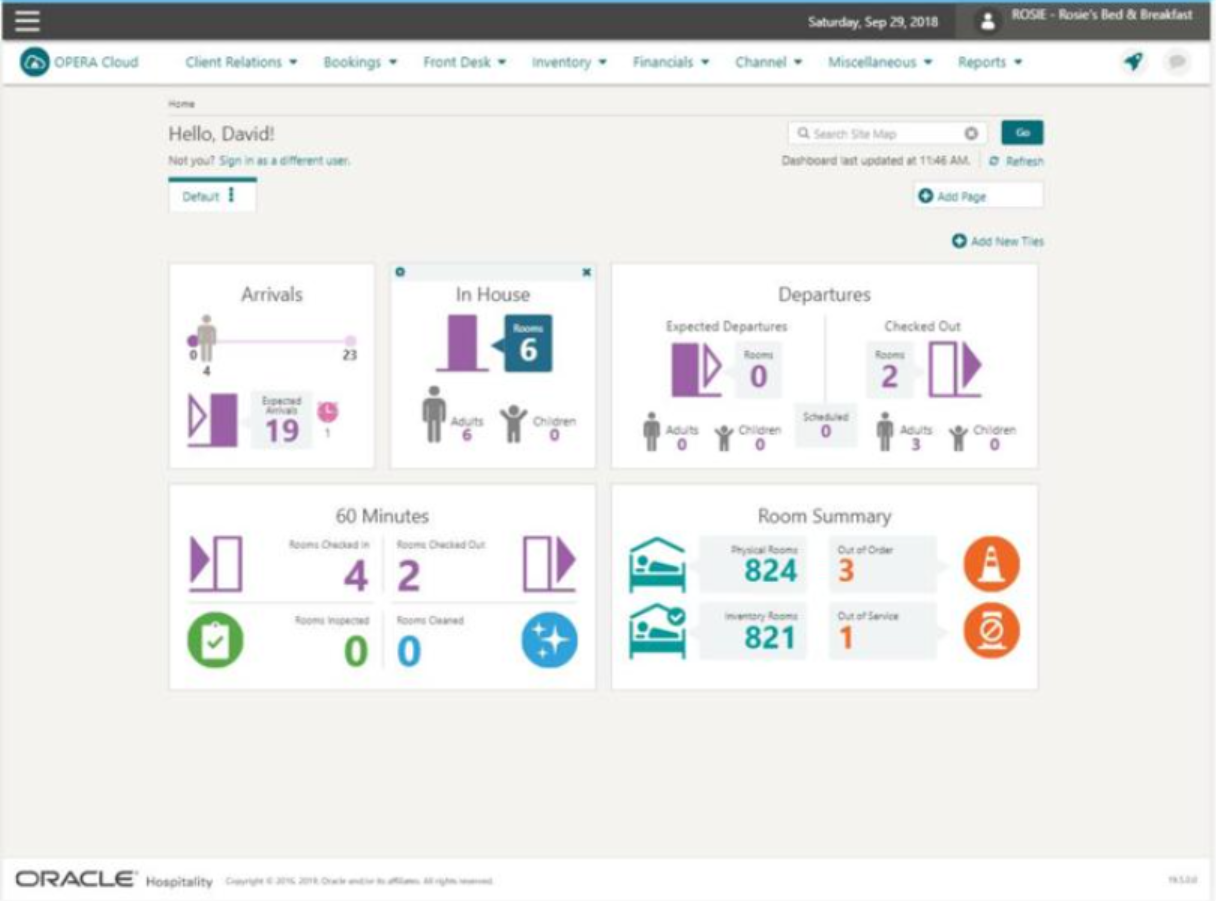Click the Expected Arrivals clock icon

tap(327, 412)
